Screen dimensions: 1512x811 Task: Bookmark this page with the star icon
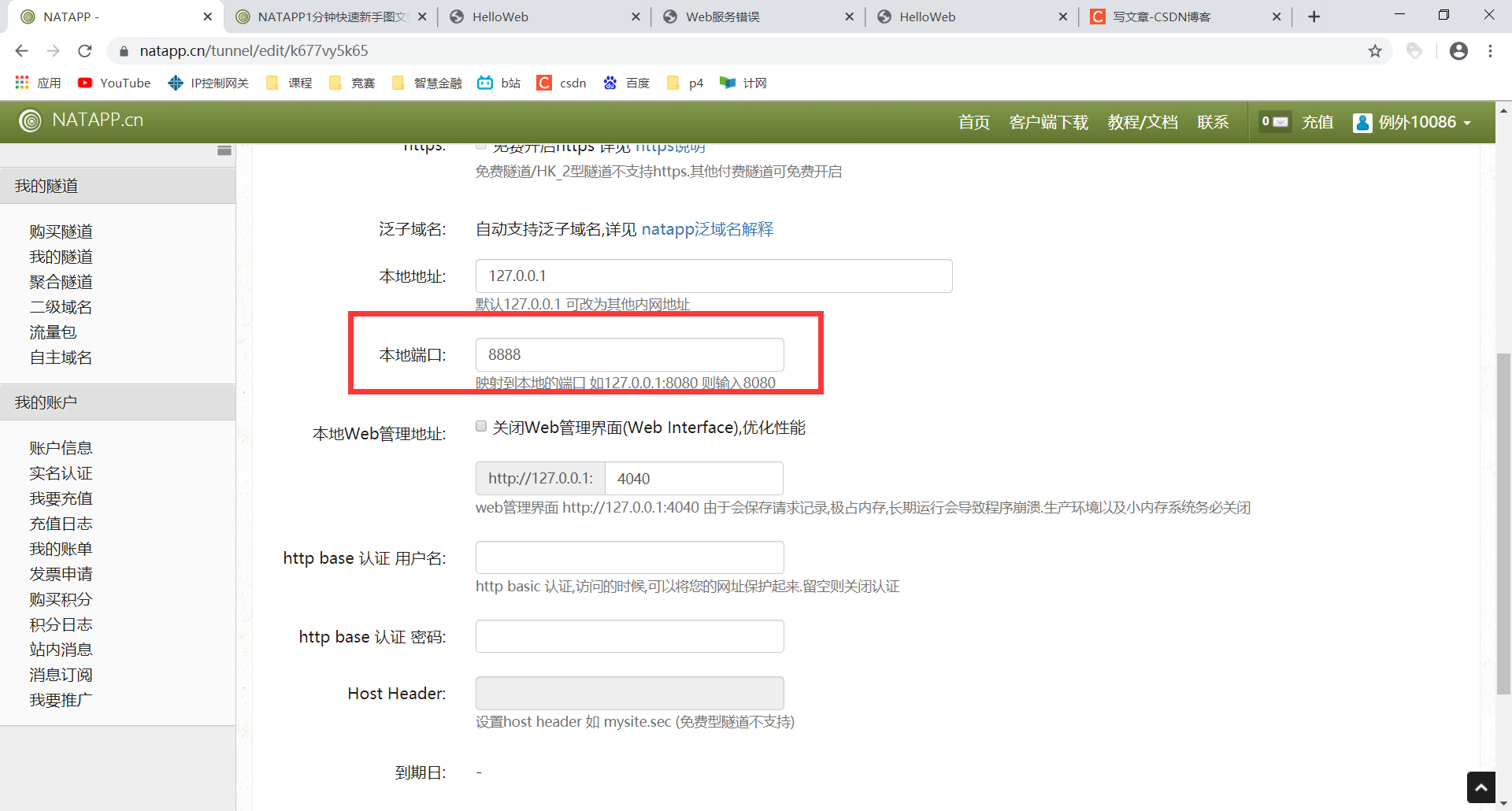pos(1375,51)
